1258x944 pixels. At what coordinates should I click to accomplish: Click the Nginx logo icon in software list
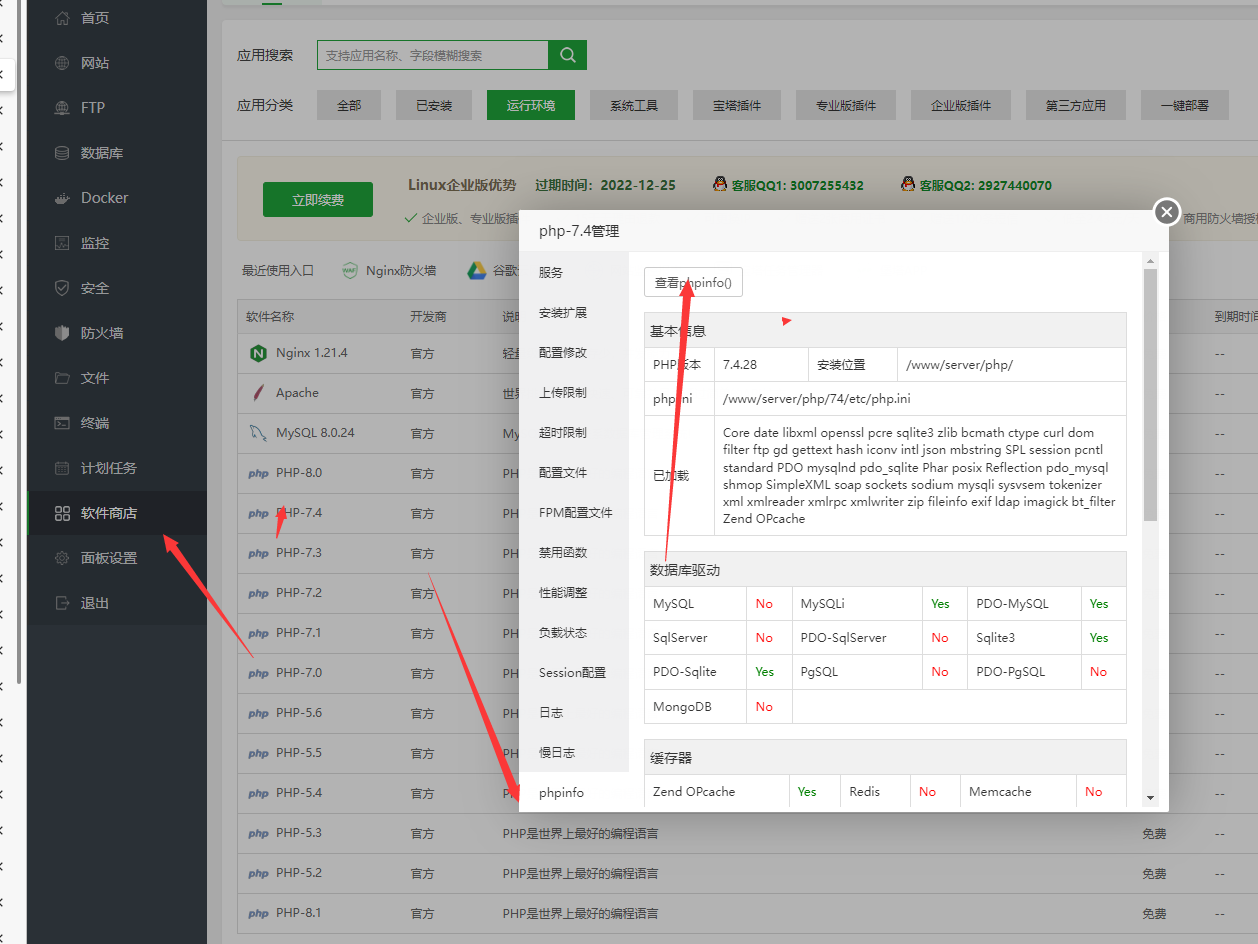click(x=258, y=353)
